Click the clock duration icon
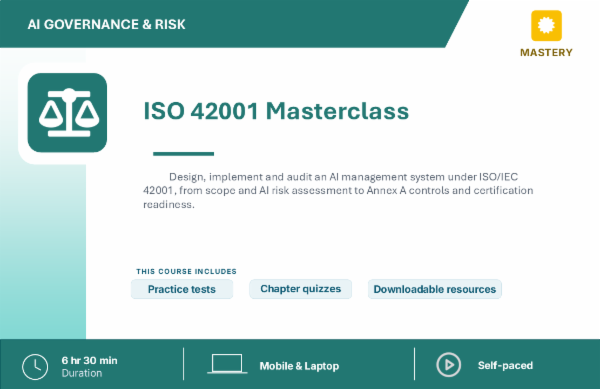600x389 pixels. 35,367
